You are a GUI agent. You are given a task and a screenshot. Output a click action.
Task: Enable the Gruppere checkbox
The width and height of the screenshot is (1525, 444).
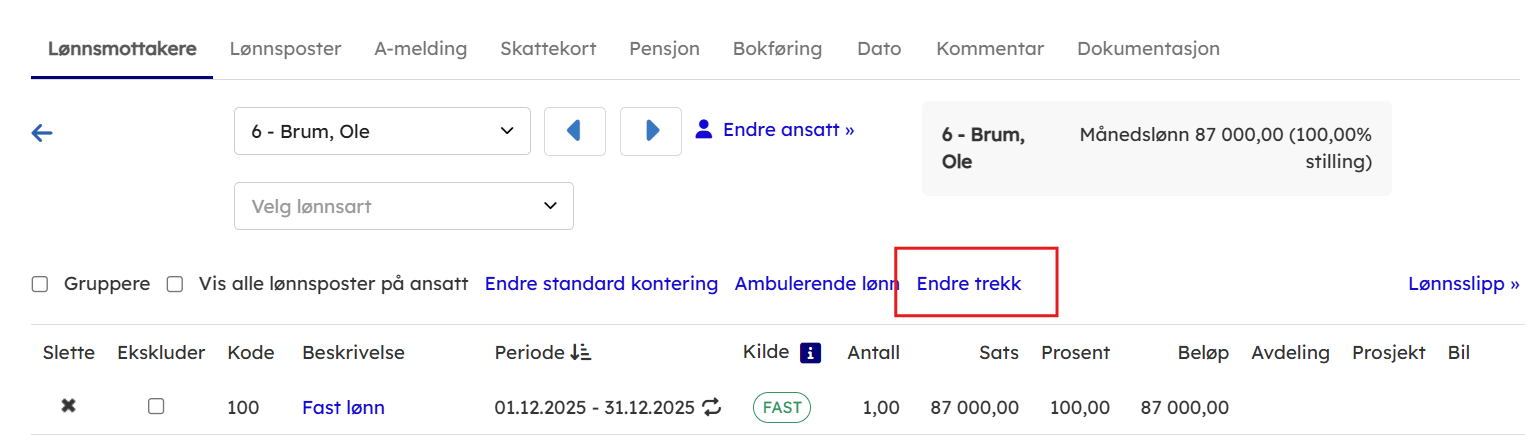(40, 284)
